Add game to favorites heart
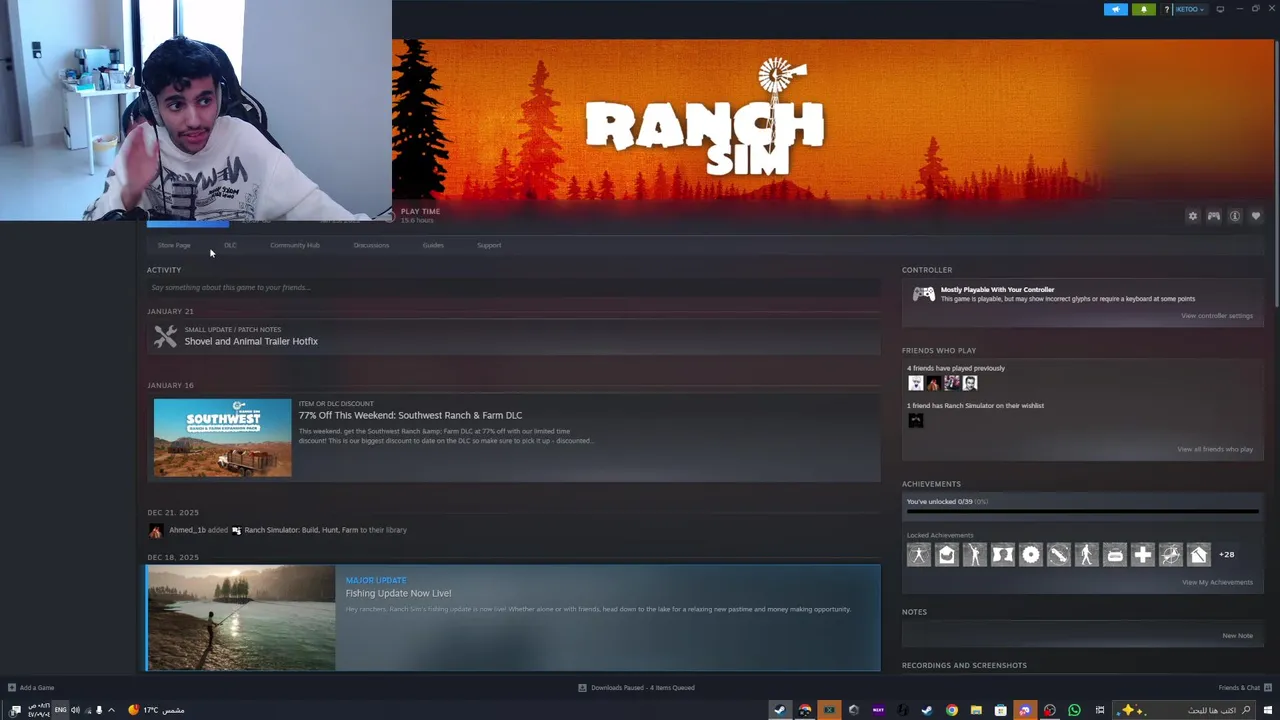The image size is (1280, 720). click(1256, 216)
